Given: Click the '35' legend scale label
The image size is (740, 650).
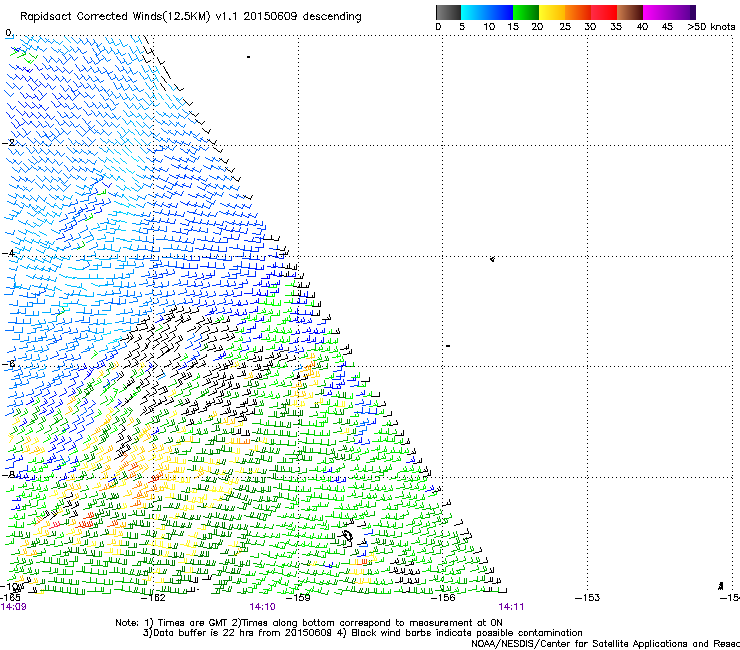Looking at the screenshot, I should click(616, 26).
